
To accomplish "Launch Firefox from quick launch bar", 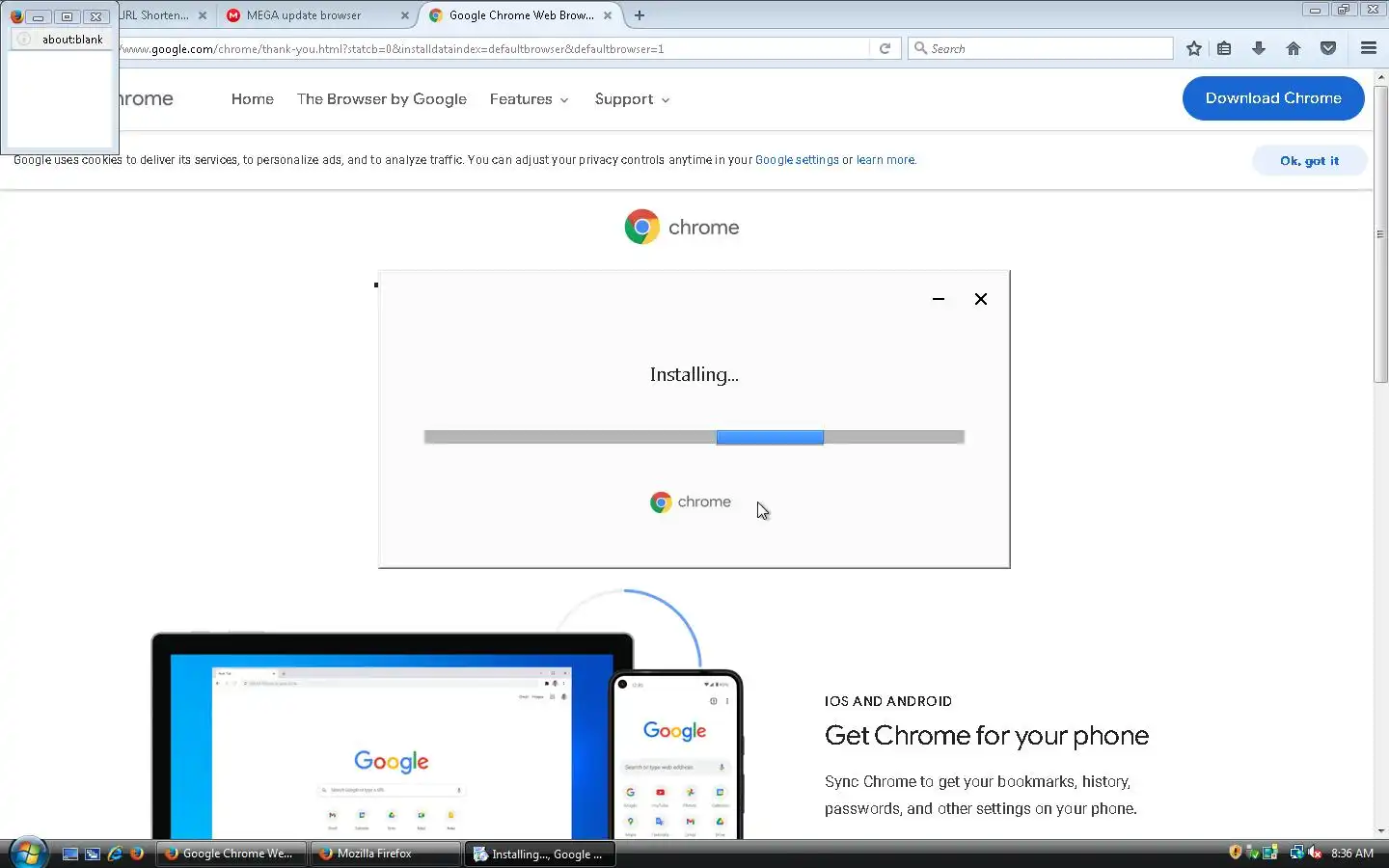I will tap(137, 854).
